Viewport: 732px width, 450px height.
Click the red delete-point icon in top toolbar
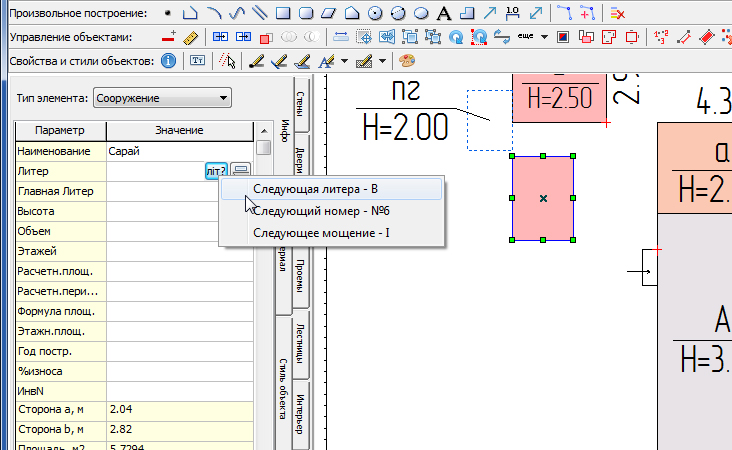pos(617,13)
